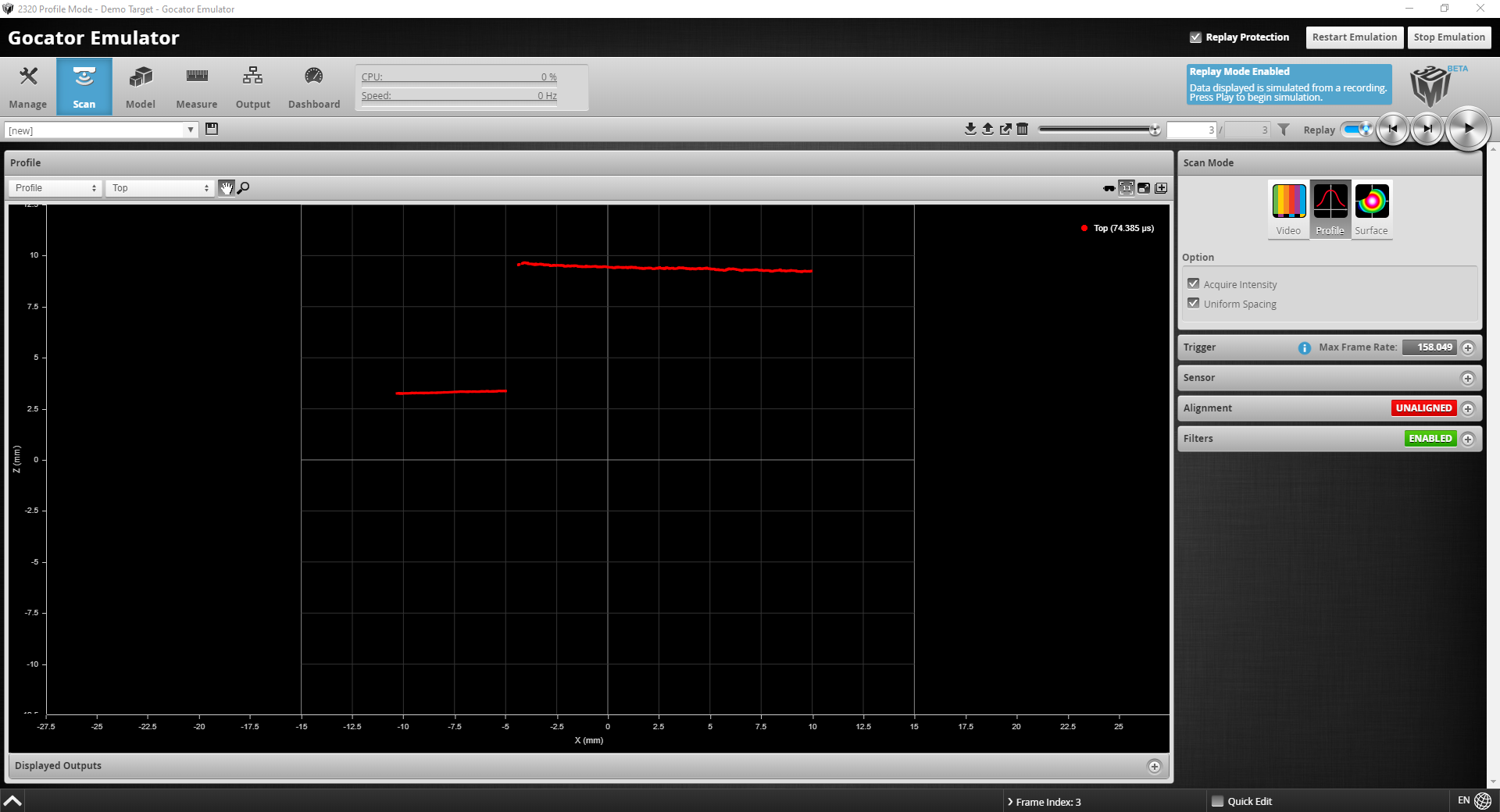Viewport: 1500px width, 812px height.
Task: Click the save job icon
Action: (x=212, y=129)
